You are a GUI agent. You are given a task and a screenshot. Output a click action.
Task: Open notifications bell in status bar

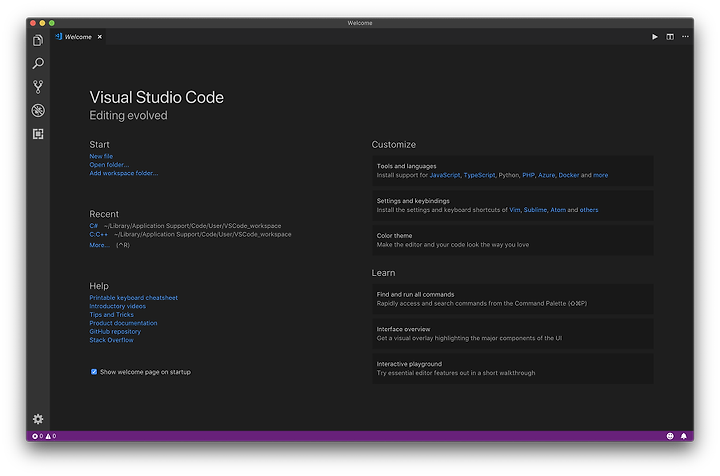(684, 436)
